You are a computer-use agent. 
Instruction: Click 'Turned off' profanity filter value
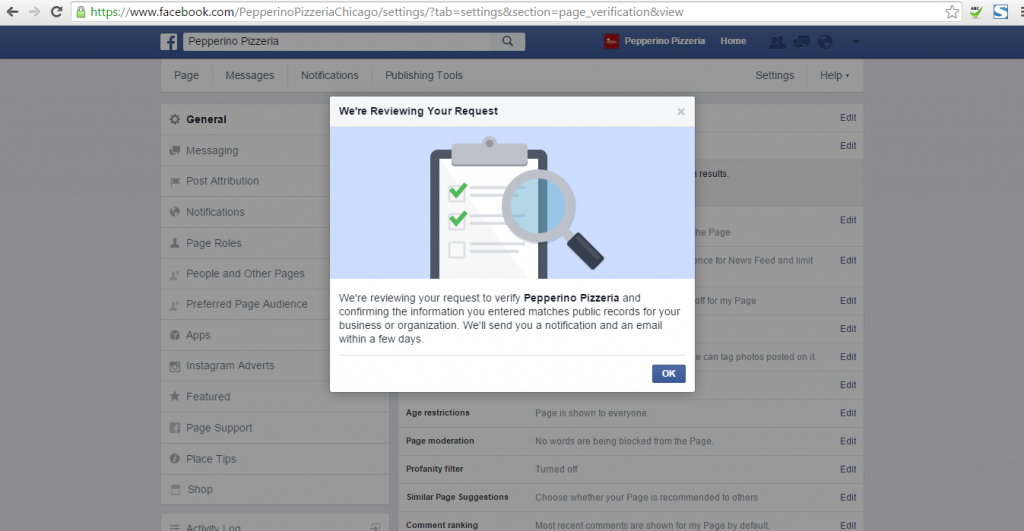tap(556, 469)
